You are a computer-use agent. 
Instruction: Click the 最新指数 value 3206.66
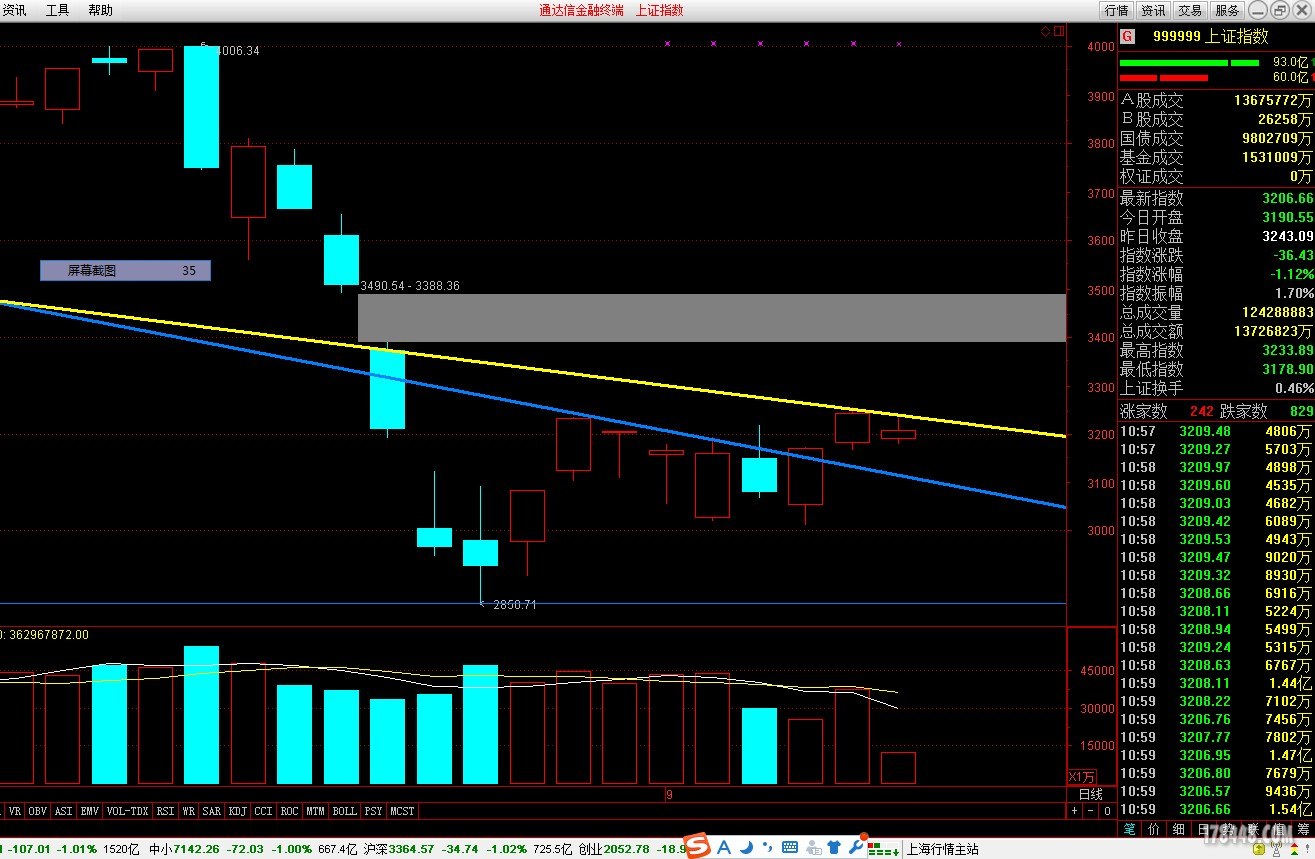[1287, 199]
